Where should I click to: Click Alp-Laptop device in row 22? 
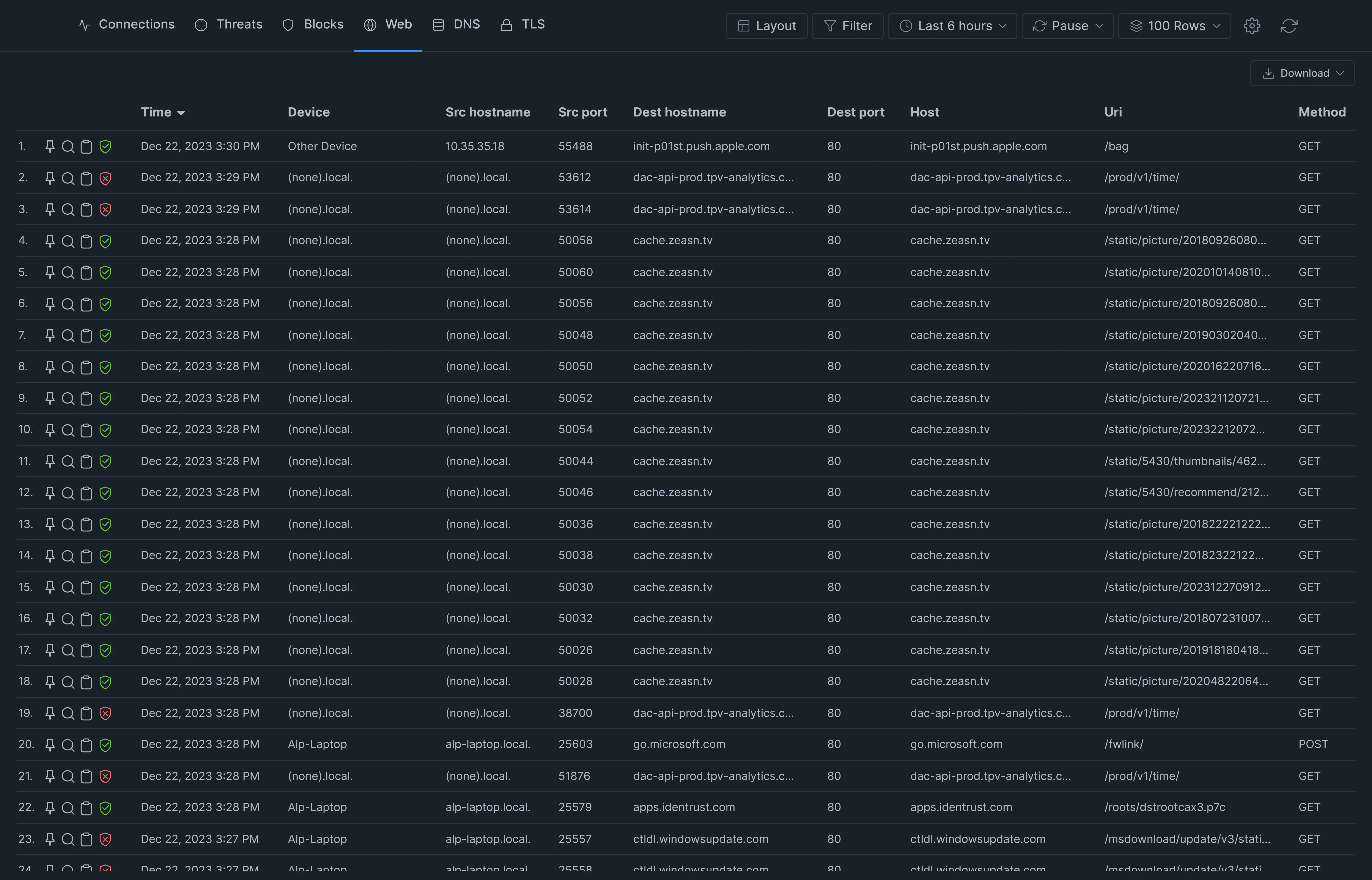click(317, 808)
